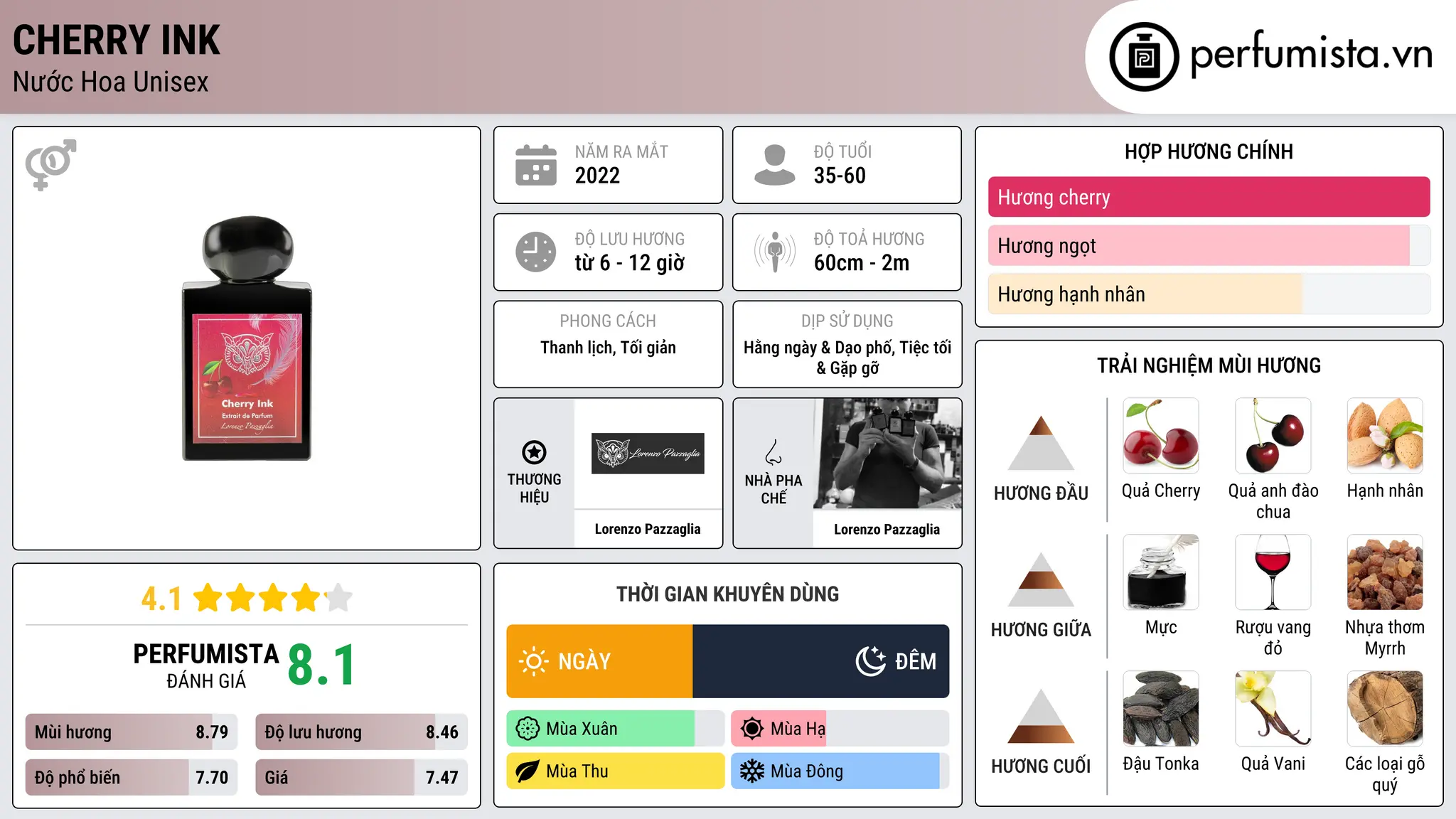Click the five-star rating icons

(x=272, y=598)
